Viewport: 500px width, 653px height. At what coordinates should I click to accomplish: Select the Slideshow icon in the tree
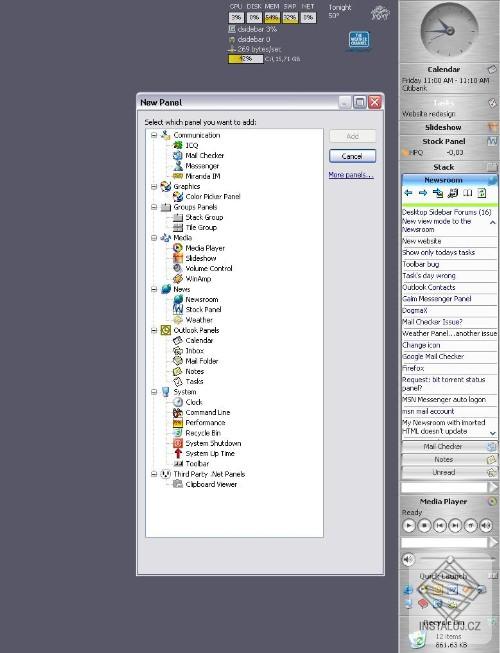[178, 258]
